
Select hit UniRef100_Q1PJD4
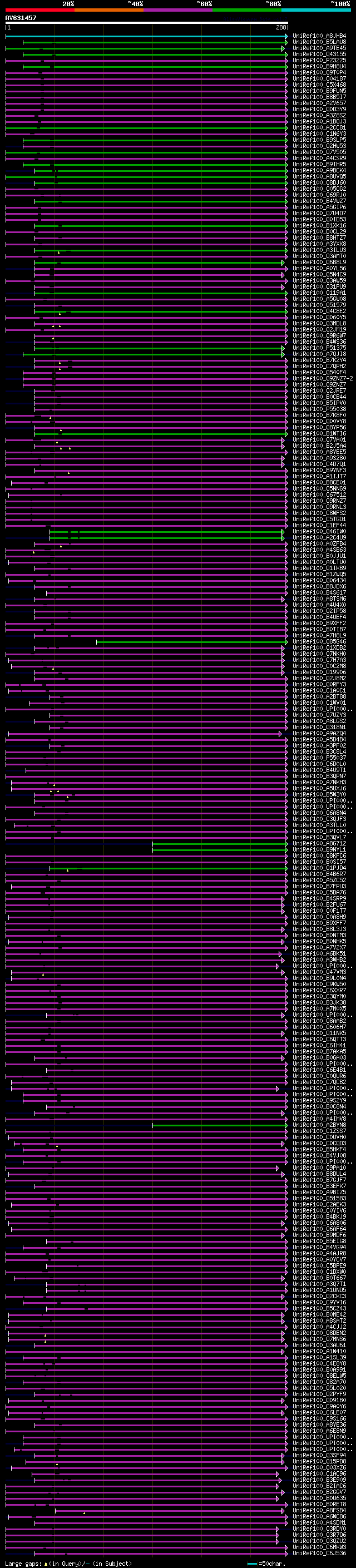319,868
